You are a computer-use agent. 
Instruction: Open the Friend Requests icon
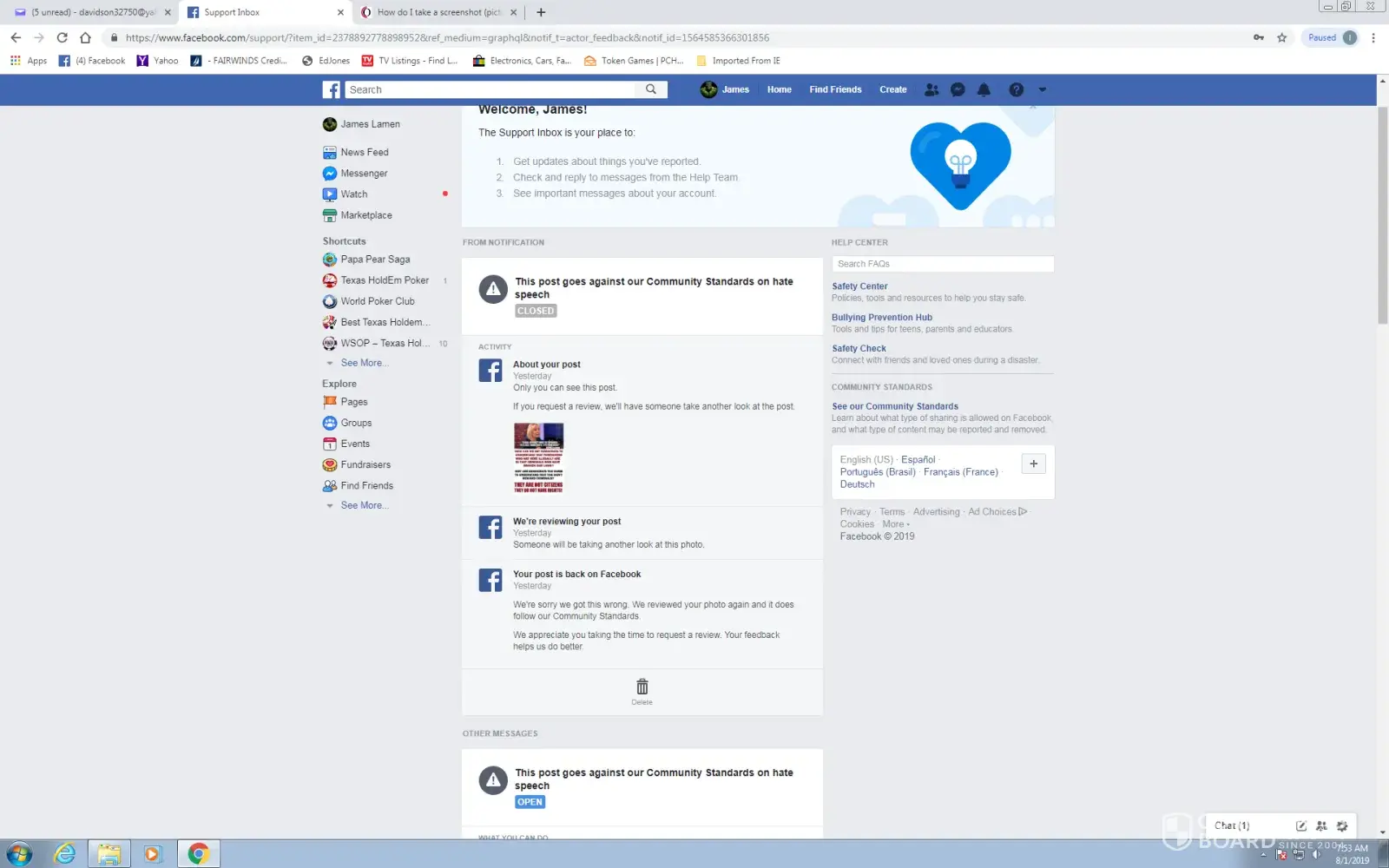coord(931,89)
